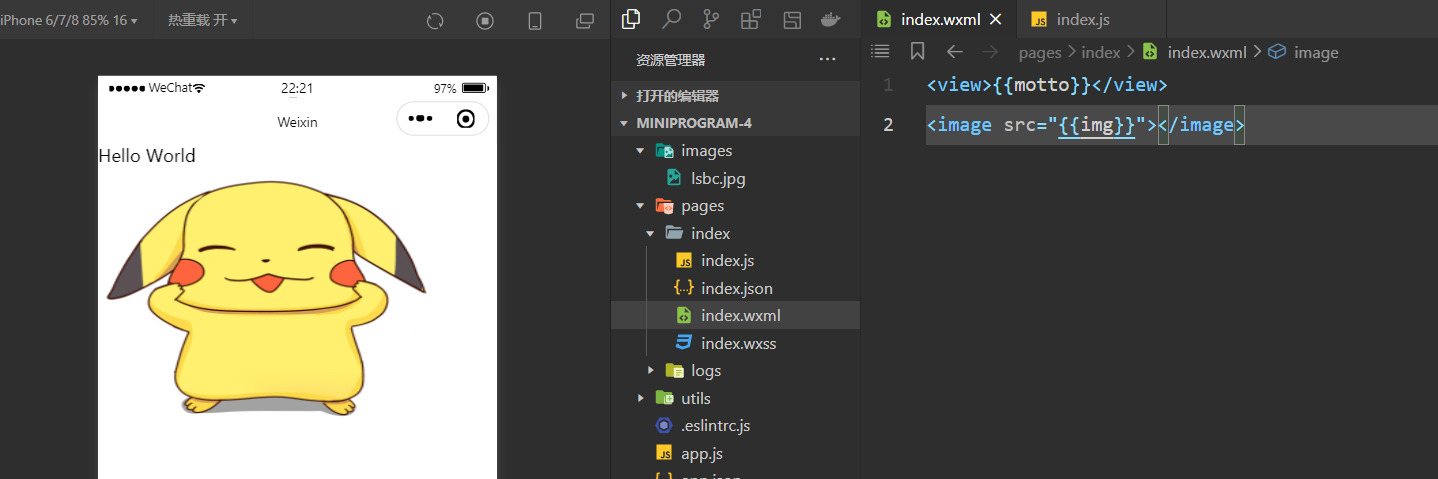Collapse the MINIPROGRAM-4 project section

tap(735, 123)
